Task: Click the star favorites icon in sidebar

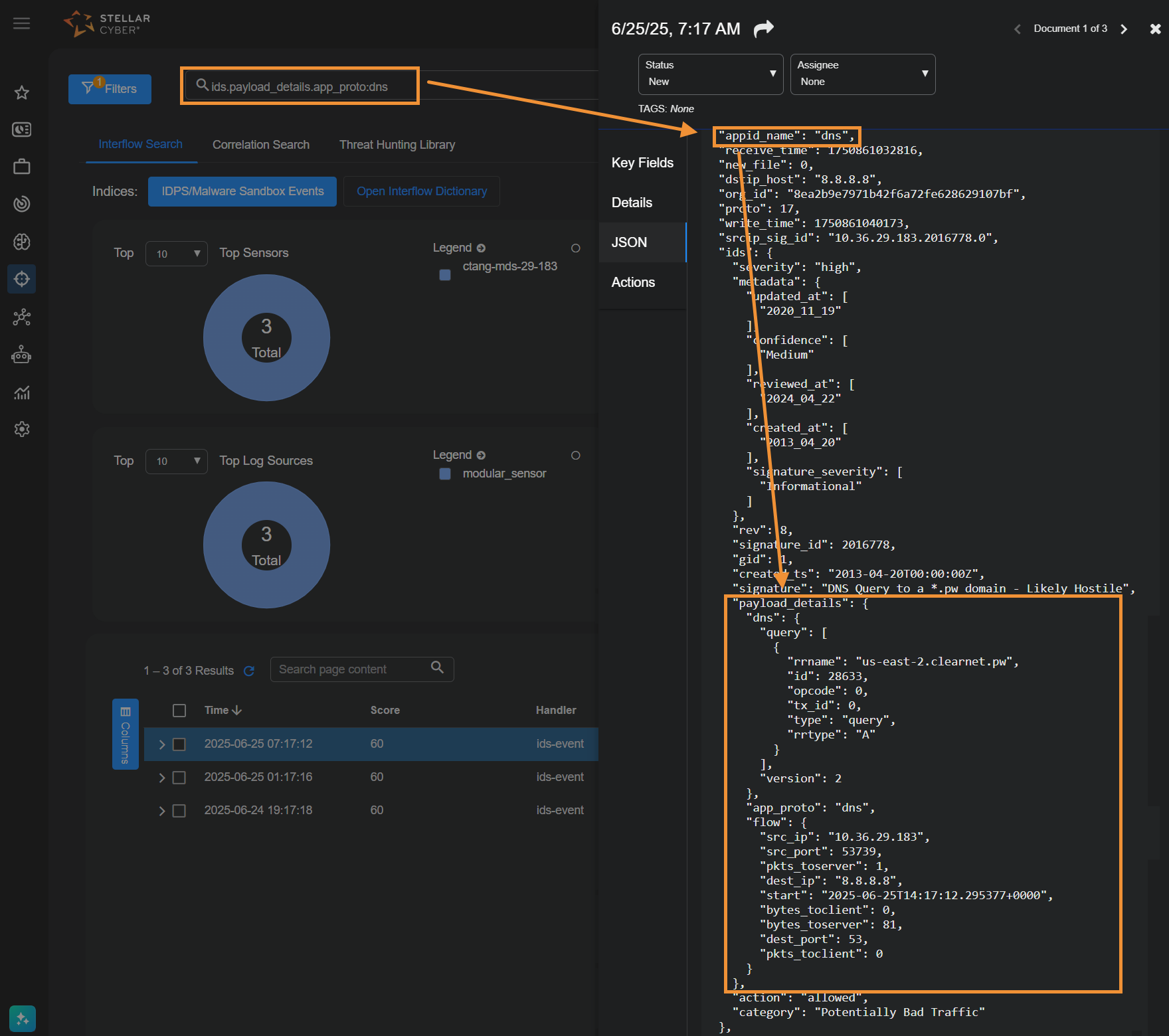Action: click(x=22, y=92)
